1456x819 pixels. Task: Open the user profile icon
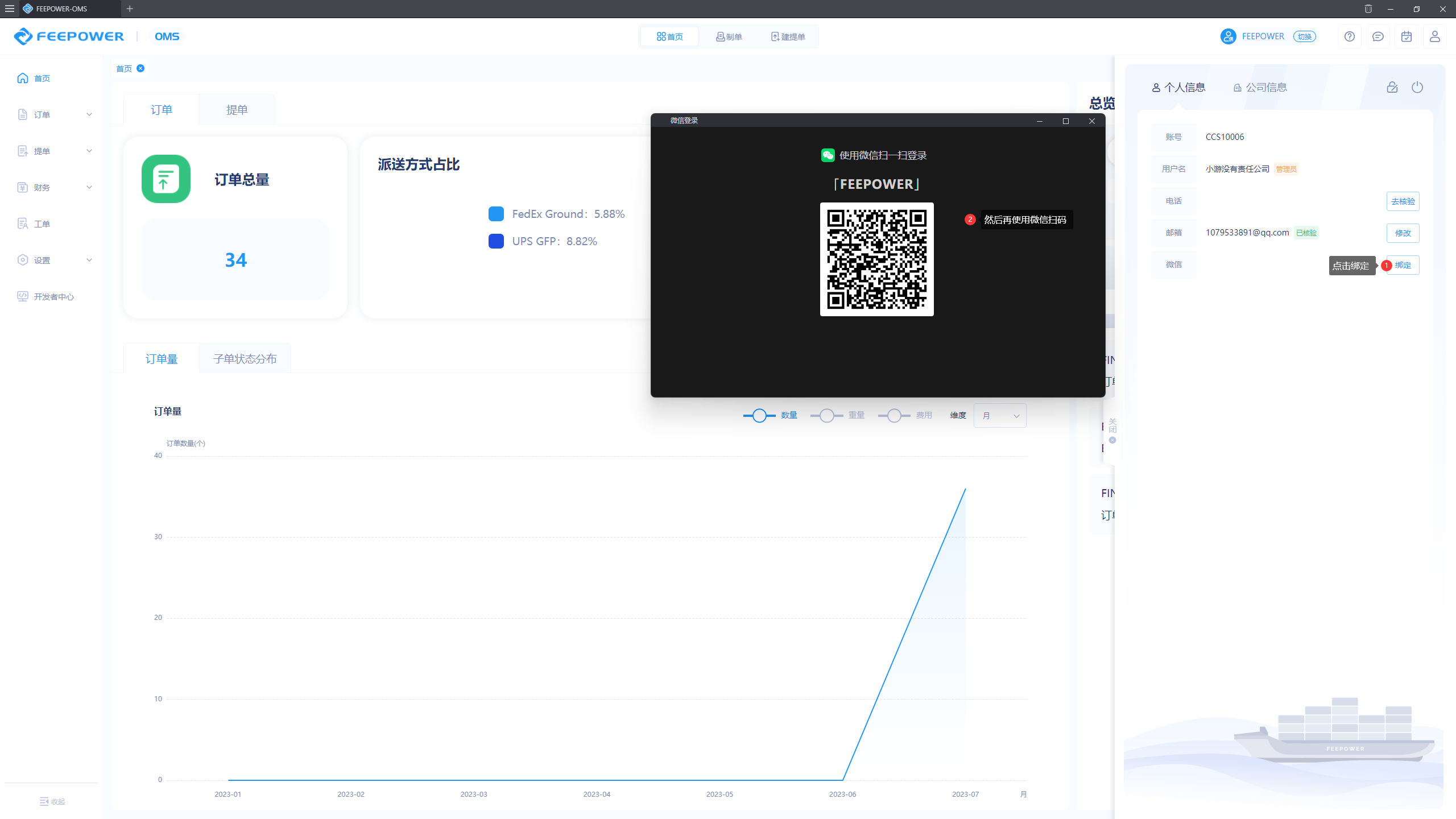pyautogui.click(x=1435, y=36)
